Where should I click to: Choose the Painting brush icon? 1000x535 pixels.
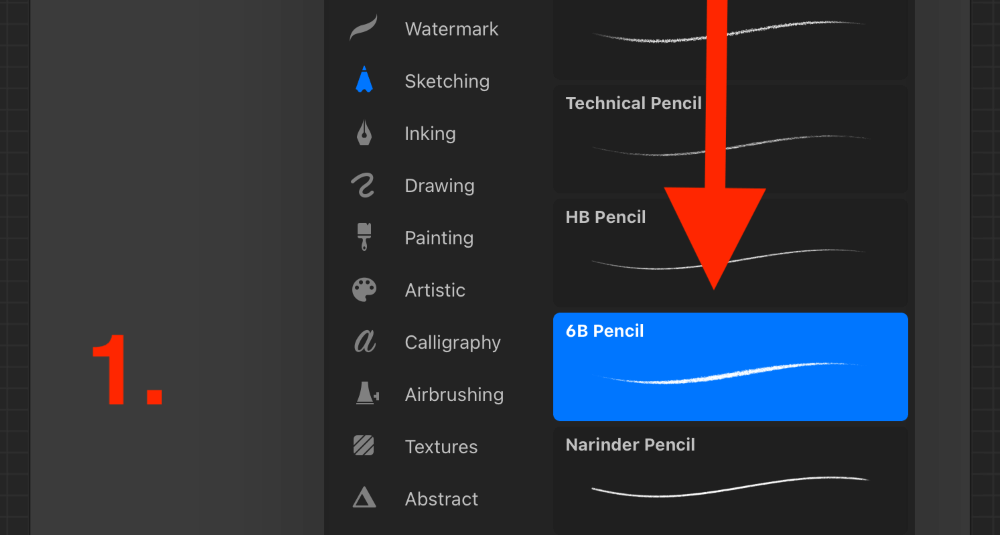click(364, 237)
